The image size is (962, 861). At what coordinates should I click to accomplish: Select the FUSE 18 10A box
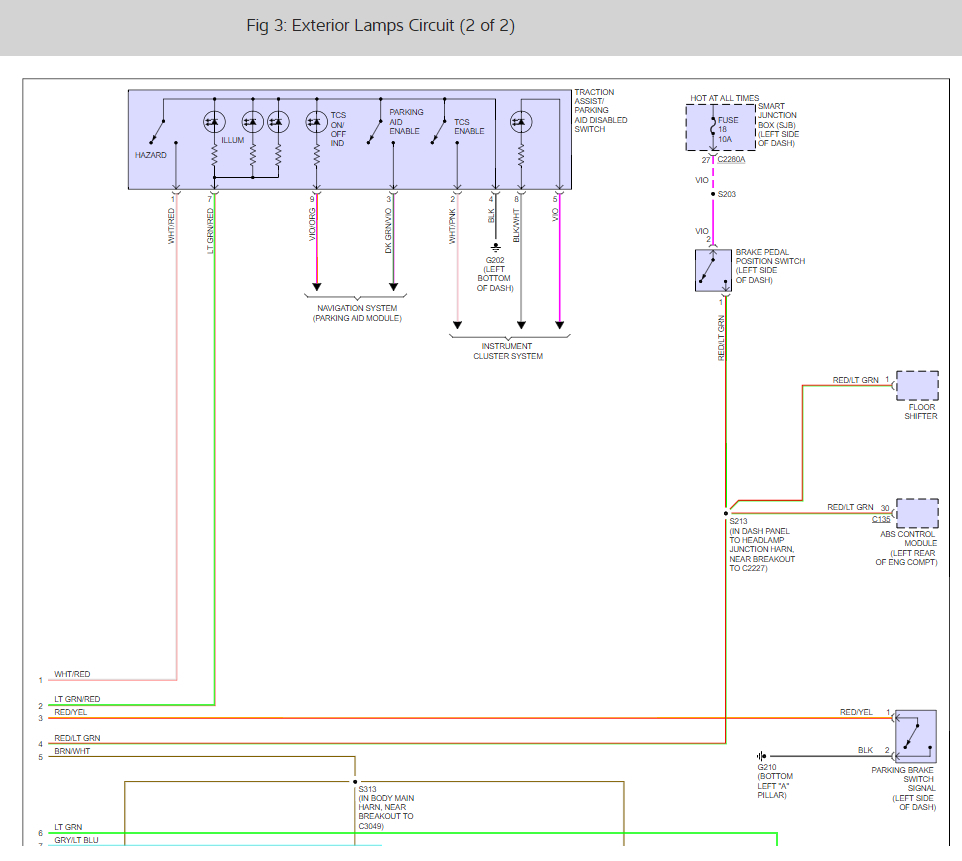click(720, 128)
